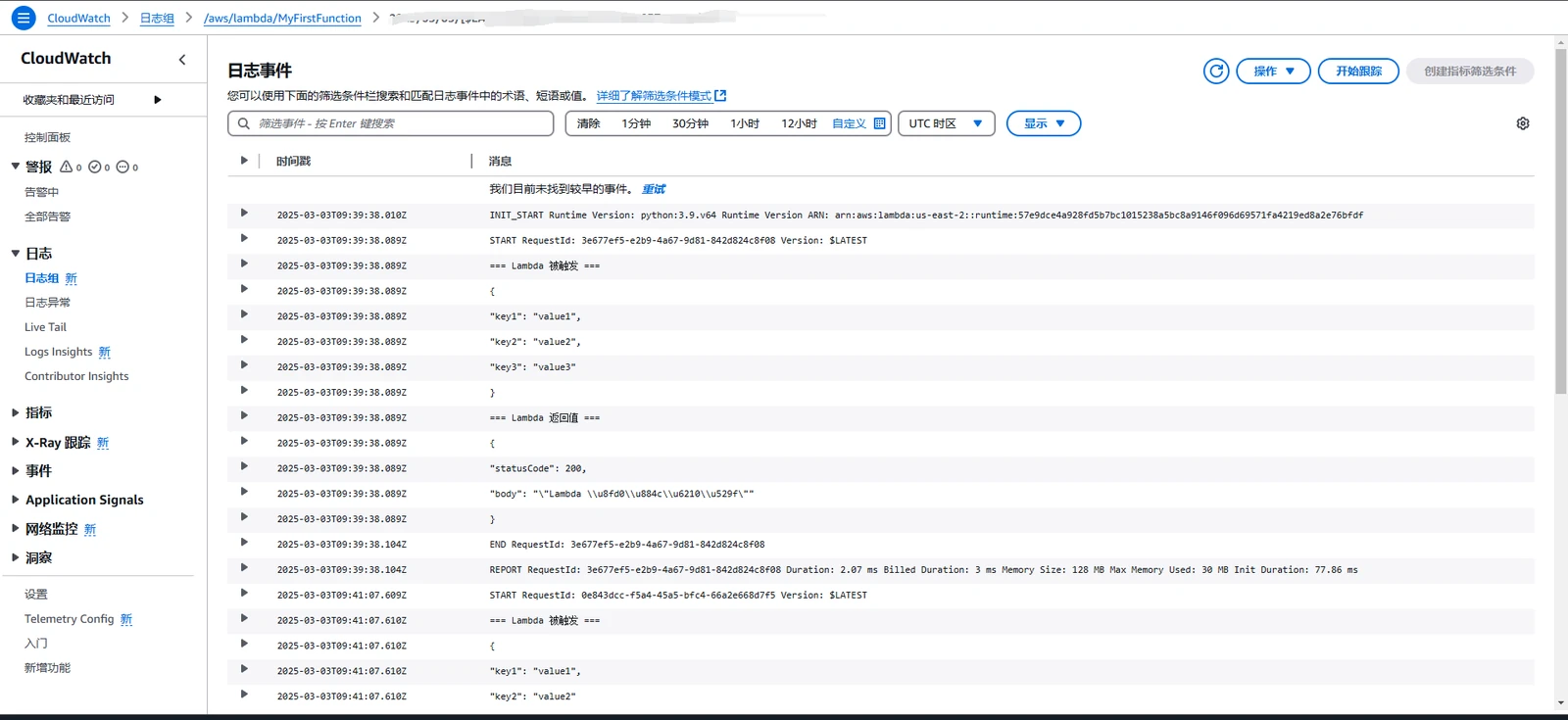
Task: Open the UTC 时区 dropdown
Action: [x=946, y=123]
